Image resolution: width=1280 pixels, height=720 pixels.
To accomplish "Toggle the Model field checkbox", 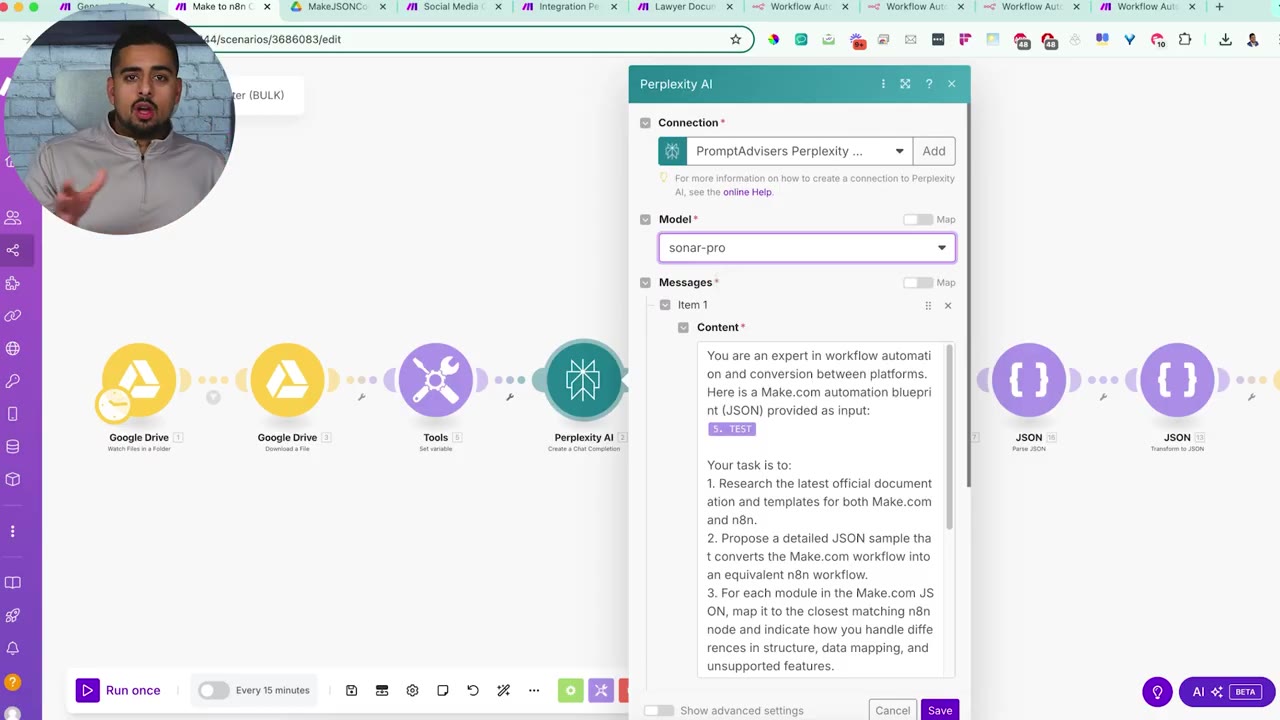I will point(645,220).
